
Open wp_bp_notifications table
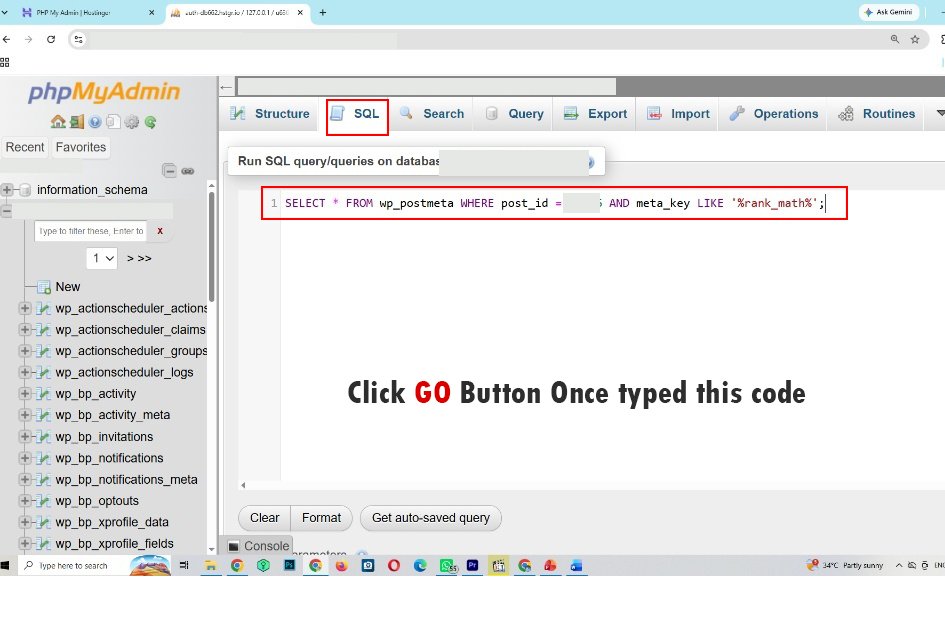(x=109, y=458)
